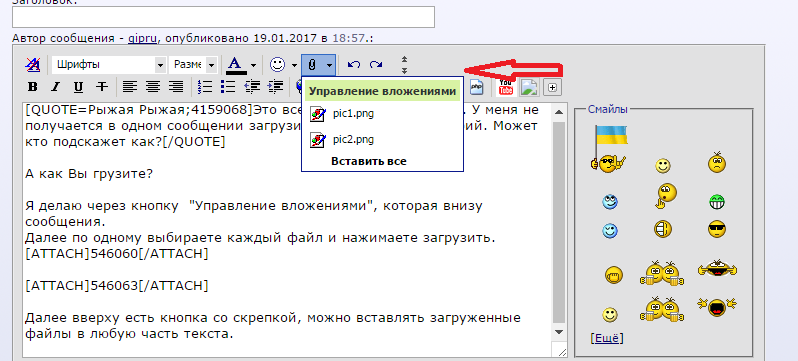Insert the fist smiley
The image size is (798, 361).
click(x=614, y=275)
